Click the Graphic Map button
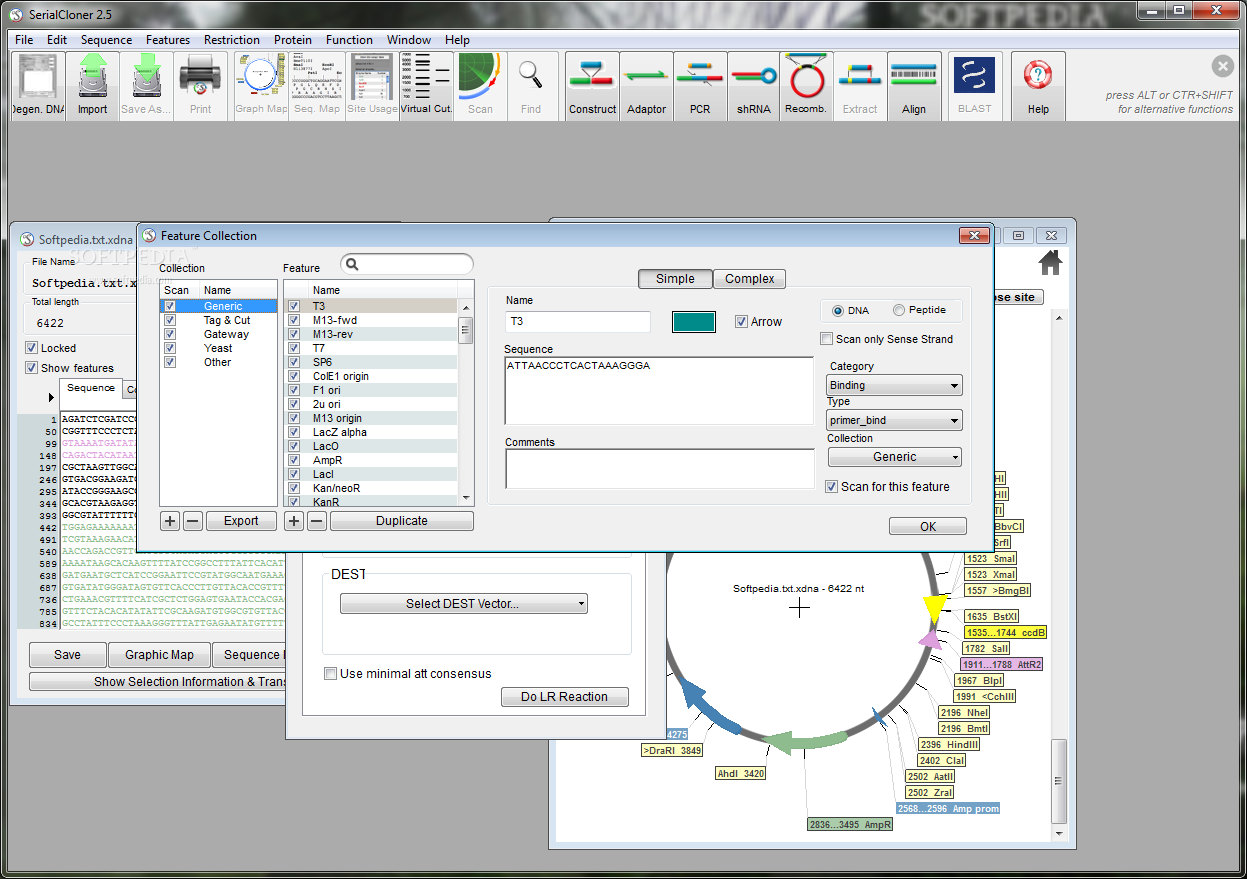The width and height of the screenshot is (1247, 879). pyautogui.click(x=160, y=655)
